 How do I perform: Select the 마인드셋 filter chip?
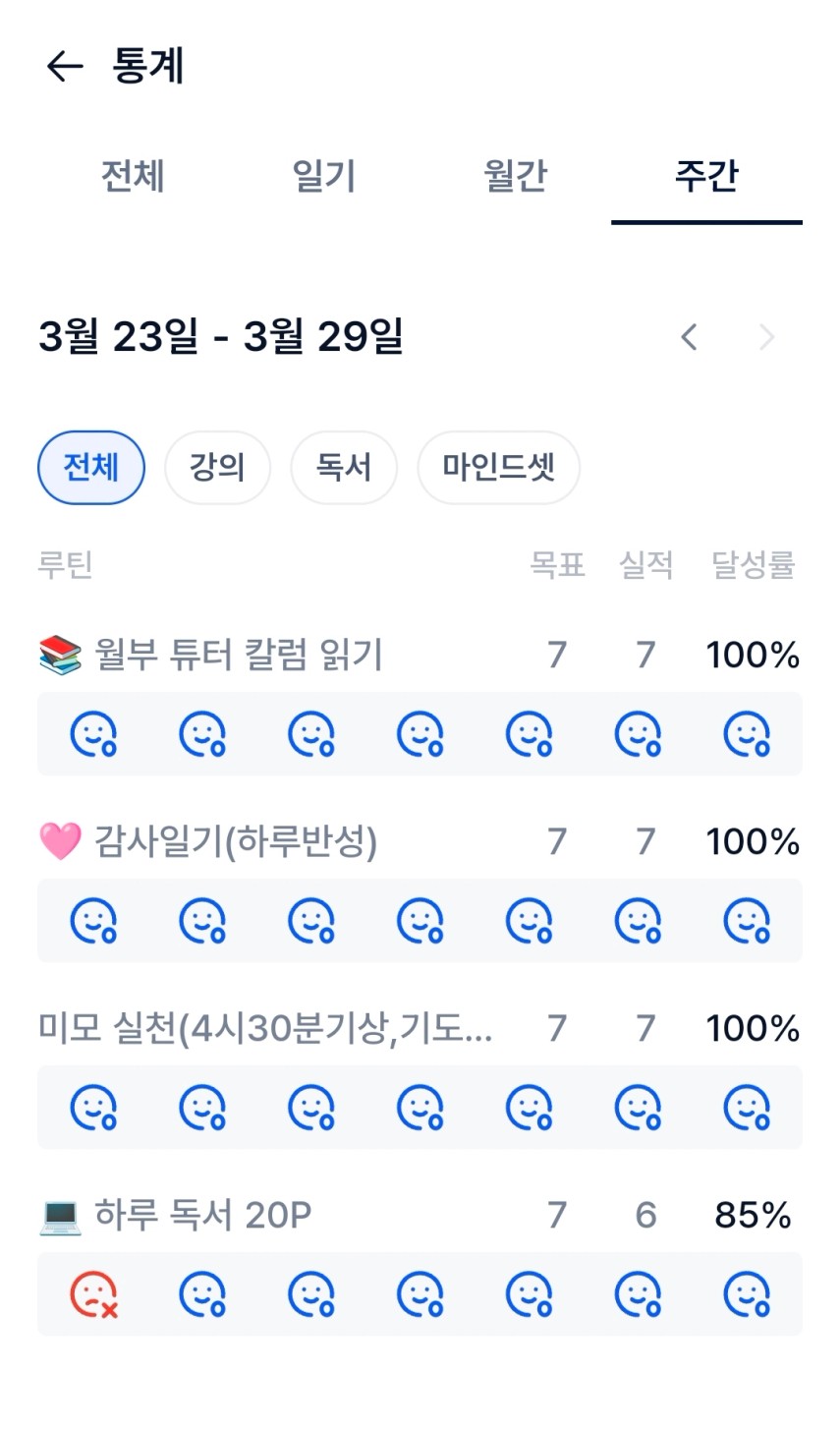click(x=498, y=467)
